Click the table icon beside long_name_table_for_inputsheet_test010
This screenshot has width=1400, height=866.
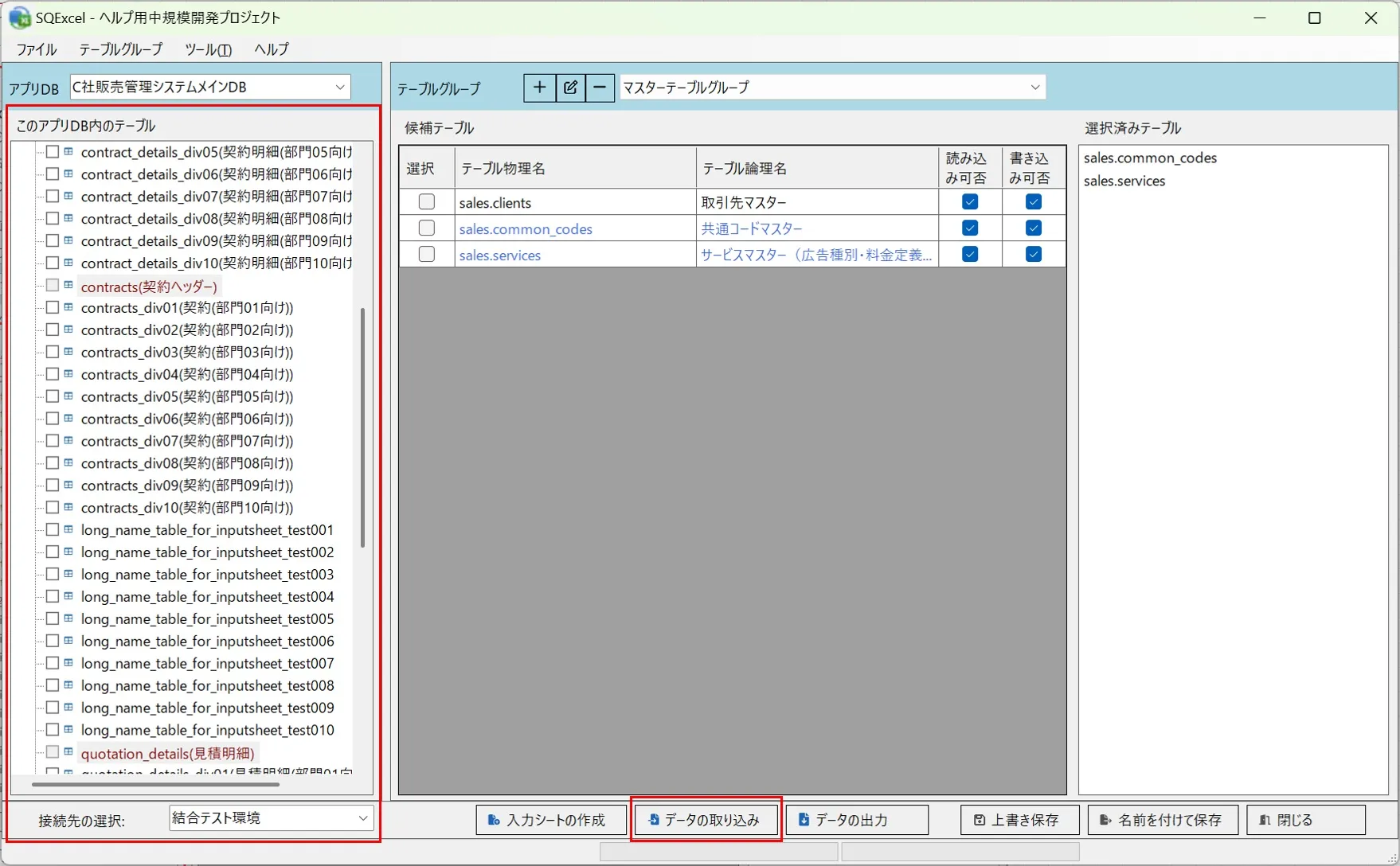pyautogui.click(x=68, y=729)
